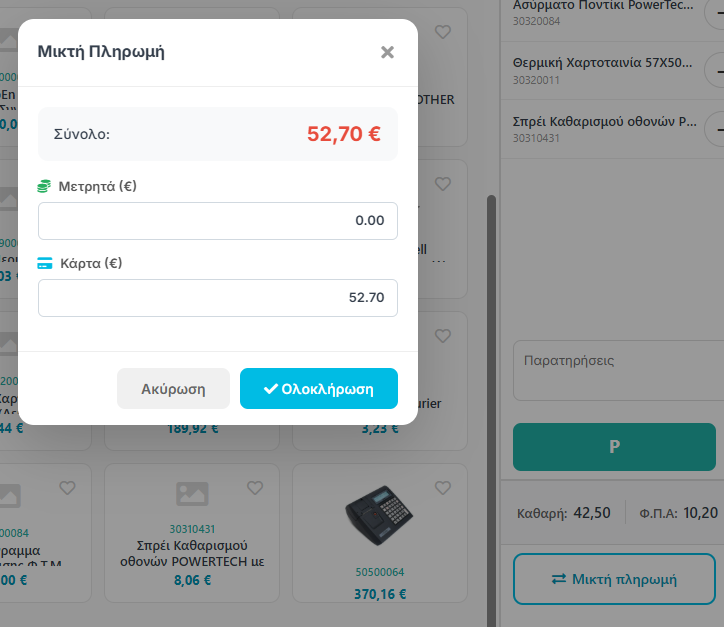This screenshot has height=627, width=724.
Task: Close the Μικτή Πληρωμή dialog with X
Action: (x=387, y=52)
